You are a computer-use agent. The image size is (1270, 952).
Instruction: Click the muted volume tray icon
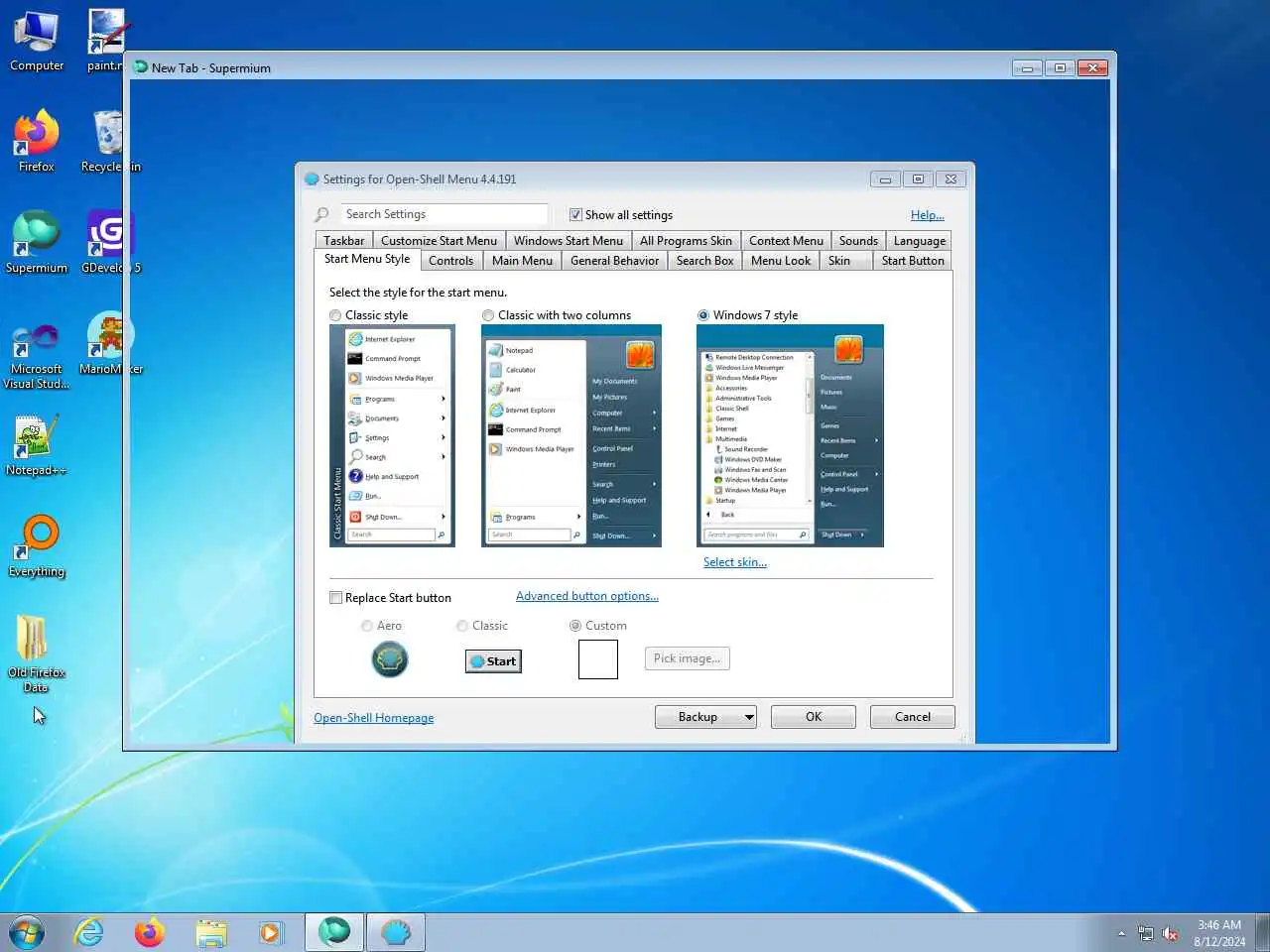(x=1170, y=933)
